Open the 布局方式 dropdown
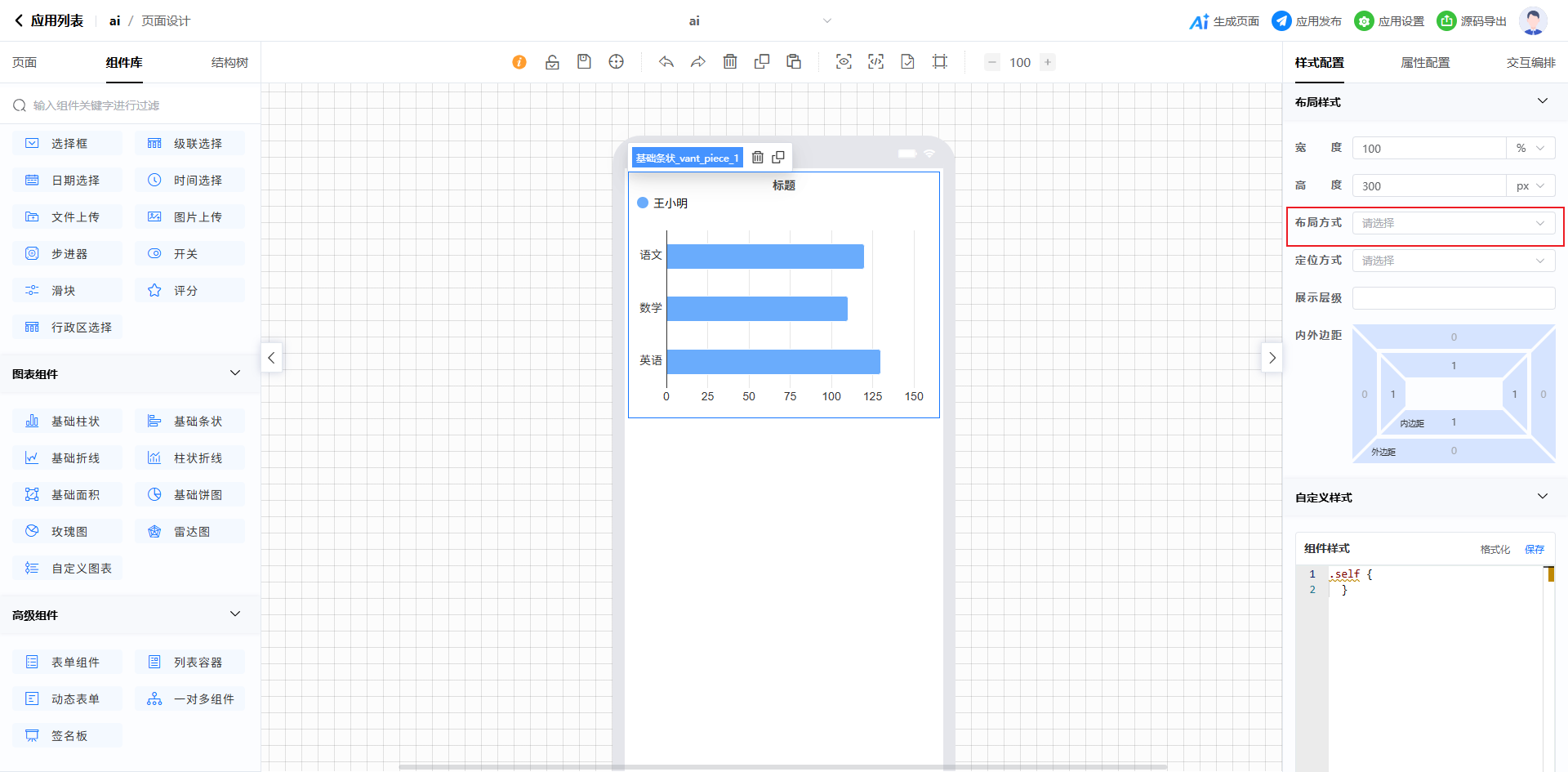This screenshot has height=772, width=1568. pos(1453,223)
